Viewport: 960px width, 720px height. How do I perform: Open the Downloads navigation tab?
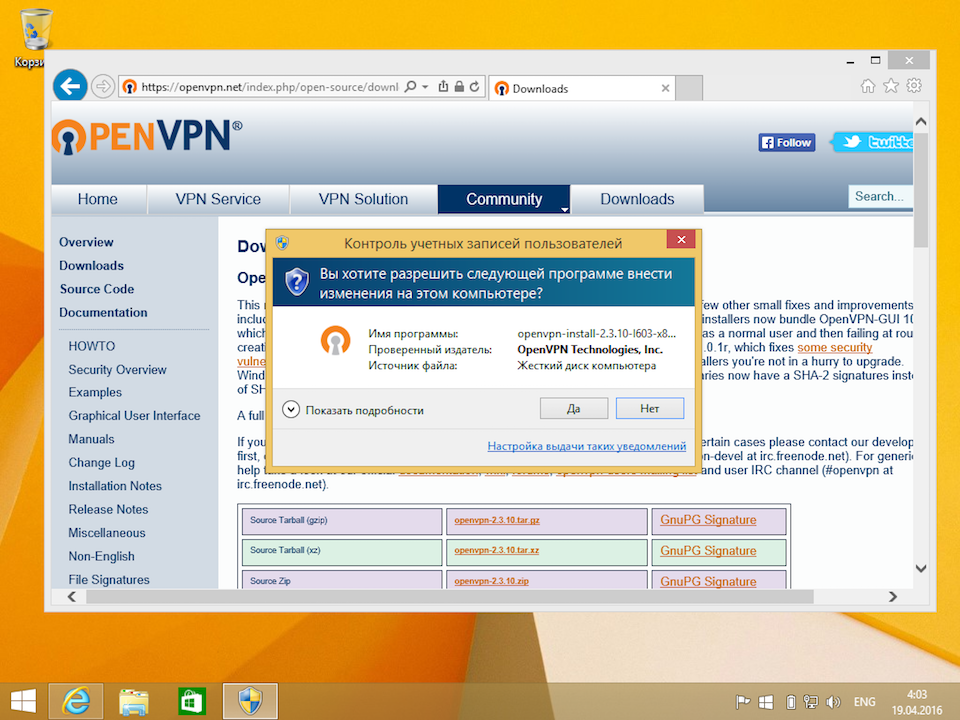[637, 199]
